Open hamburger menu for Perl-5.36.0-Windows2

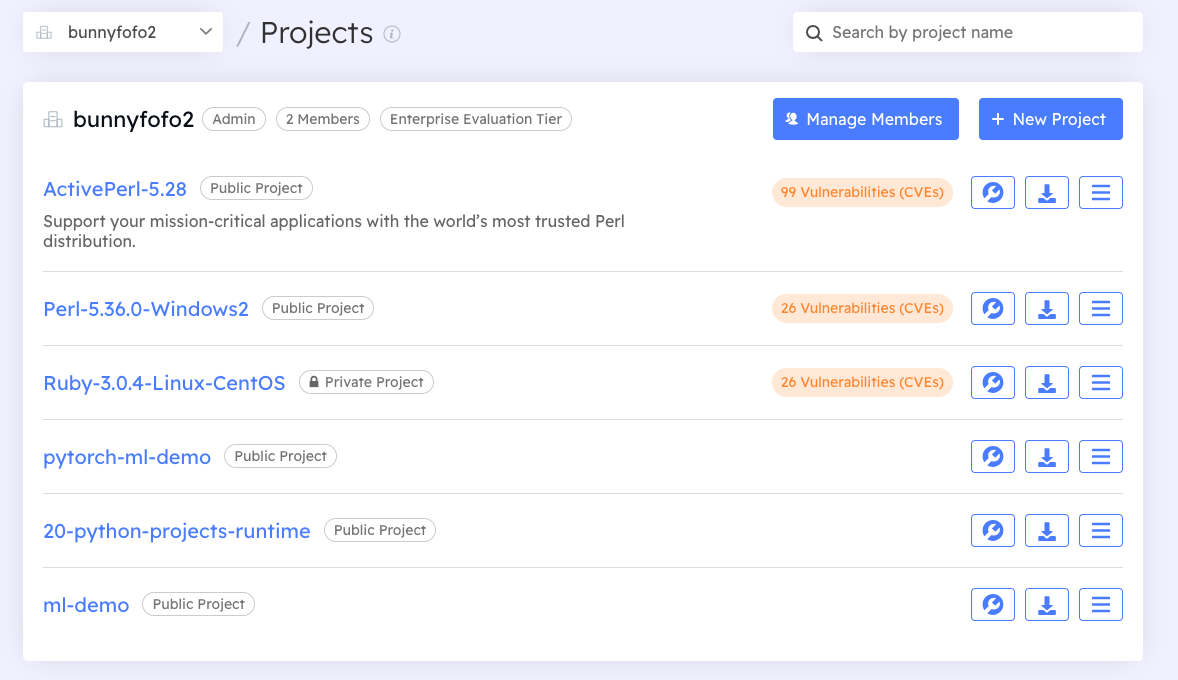pos(1100,308)
